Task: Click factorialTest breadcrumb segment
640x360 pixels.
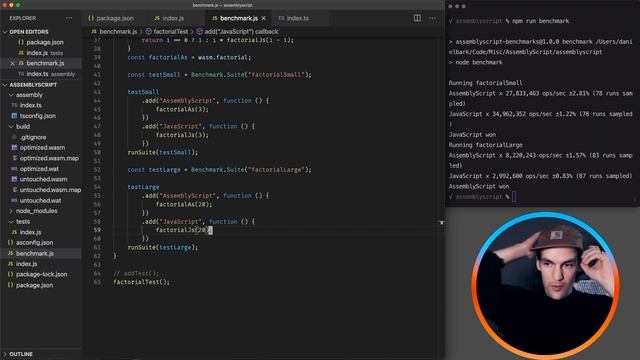Action: [171, 31]
